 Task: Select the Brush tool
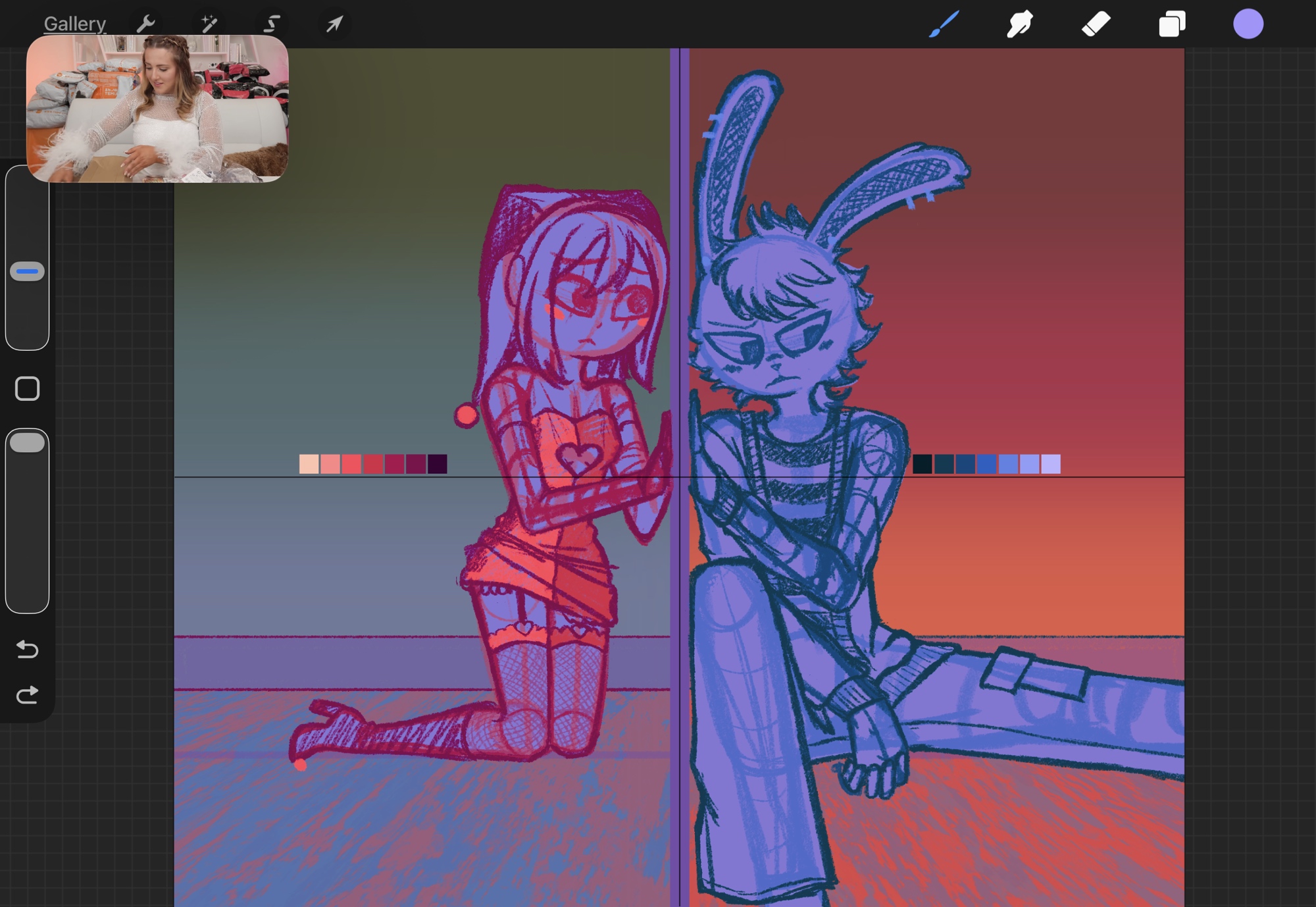pyautogui.click(x=944, y=24)
